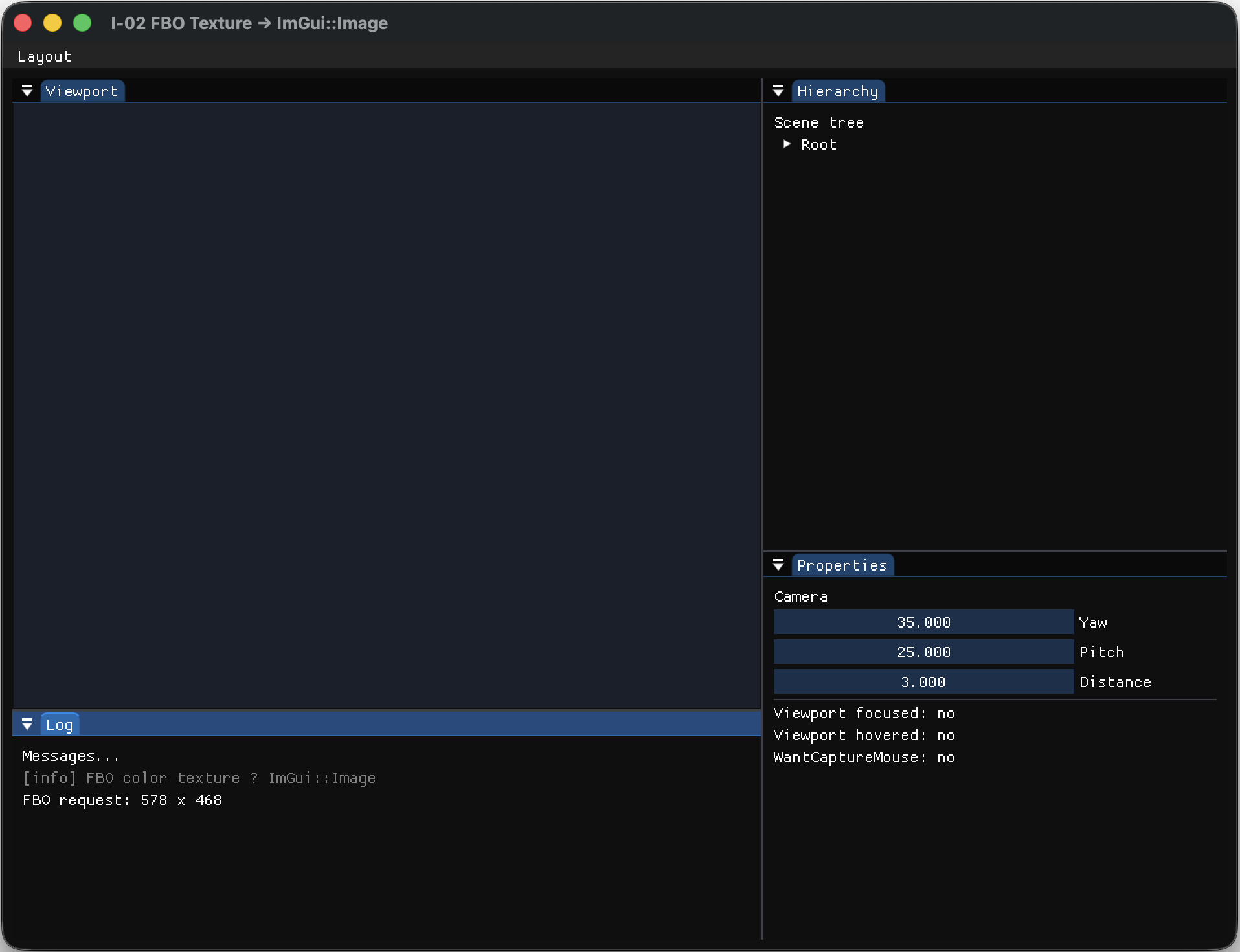
Task: Click the 'FBO request: 578 x 468' log line
Action: point(122,800)
